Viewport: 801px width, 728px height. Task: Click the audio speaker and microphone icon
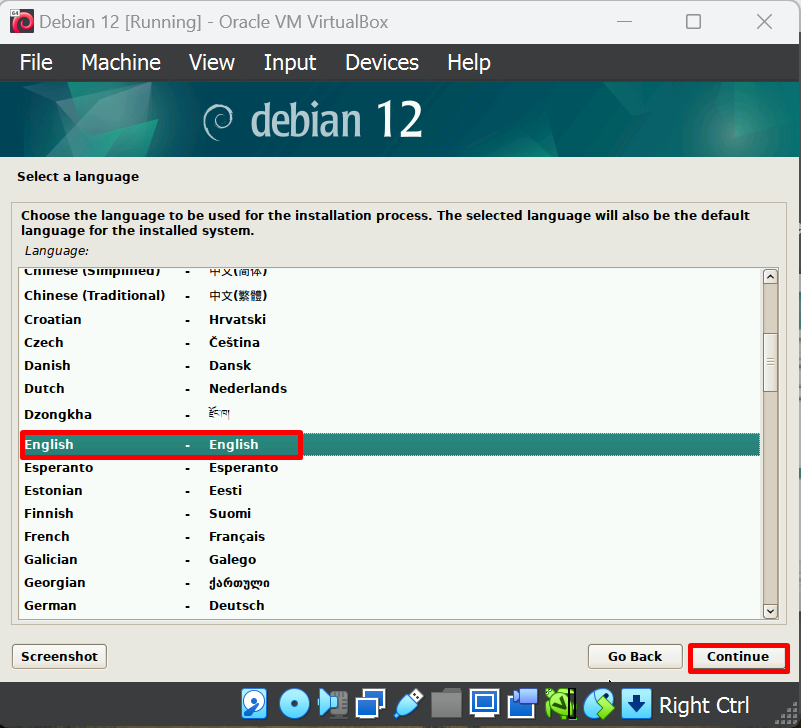[x=333, y=703]
